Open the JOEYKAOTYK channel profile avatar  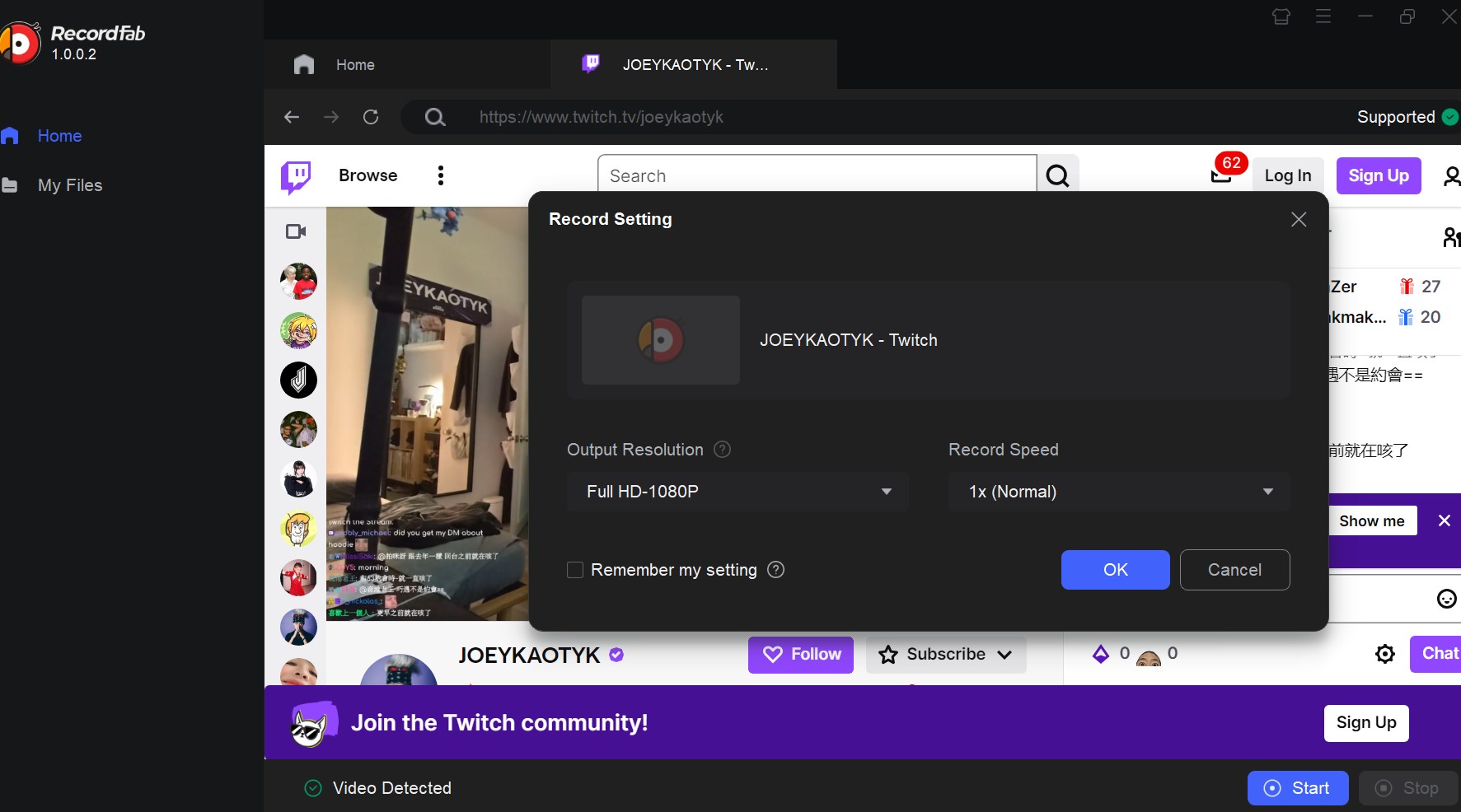tap(399, 670)
